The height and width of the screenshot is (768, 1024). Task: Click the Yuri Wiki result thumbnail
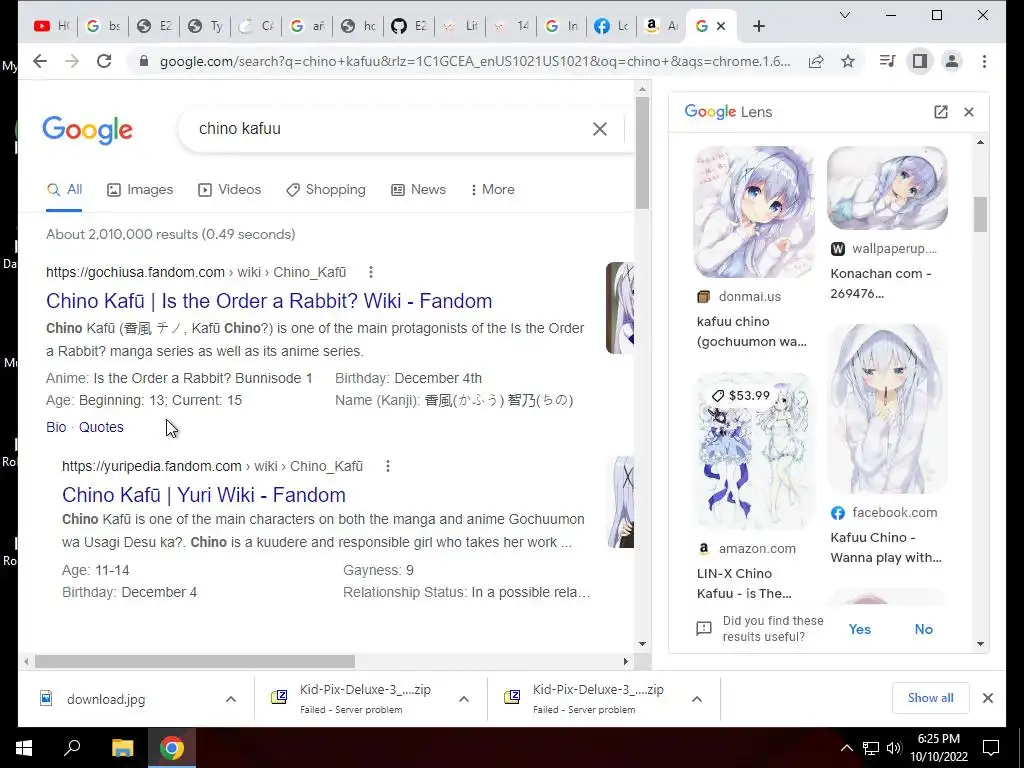[621, 502]
